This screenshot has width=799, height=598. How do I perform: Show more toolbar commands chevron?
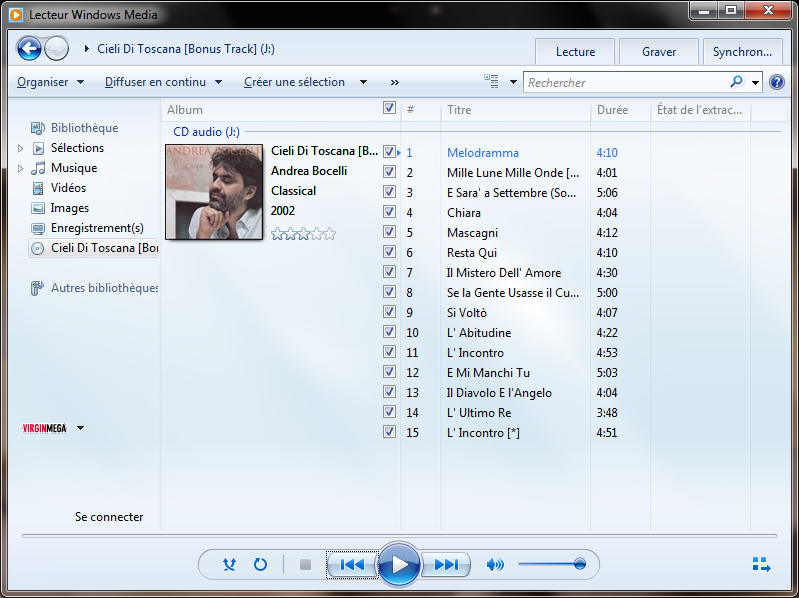(394, 83)
